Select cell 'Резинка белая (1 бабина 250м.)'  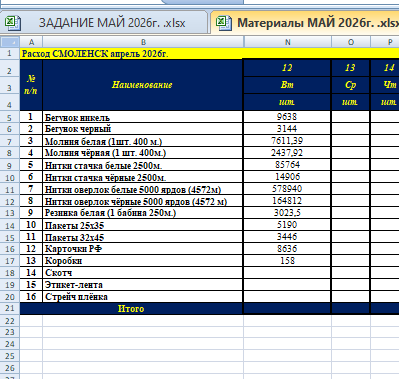click(x=143, y=213)
